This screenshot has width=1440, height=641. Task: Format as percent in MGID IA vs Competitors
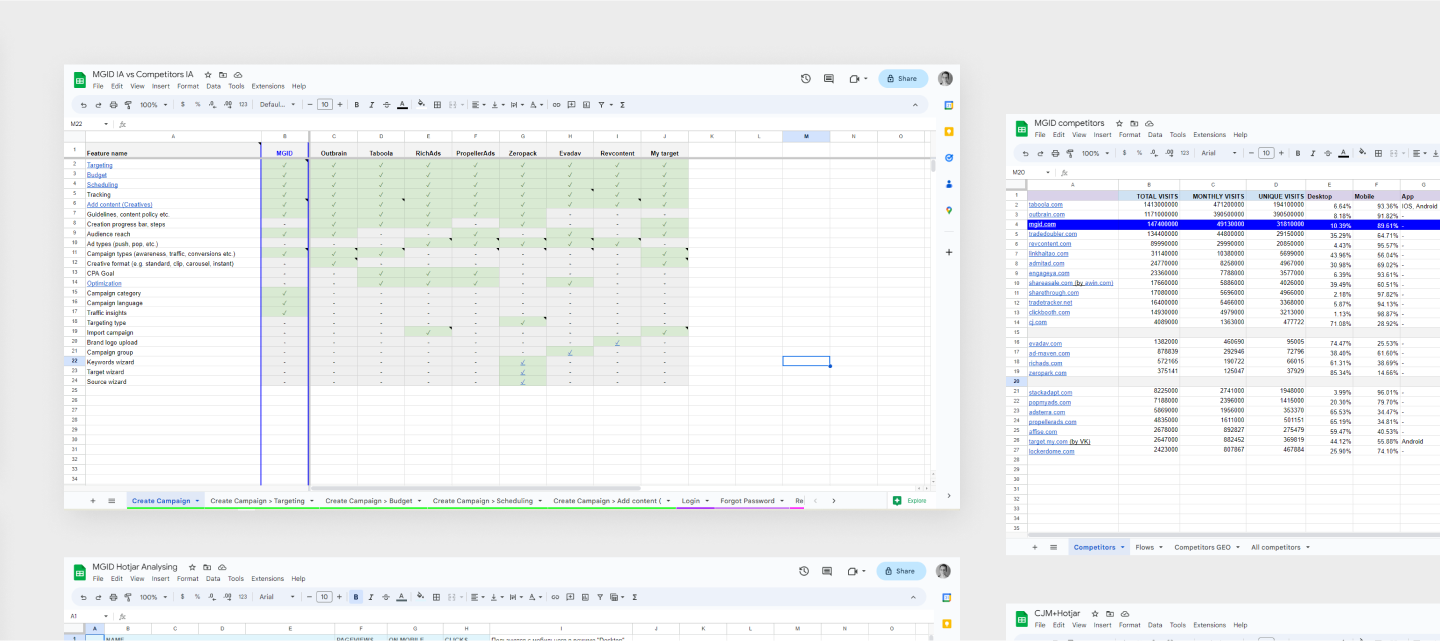tap(198, 104)
